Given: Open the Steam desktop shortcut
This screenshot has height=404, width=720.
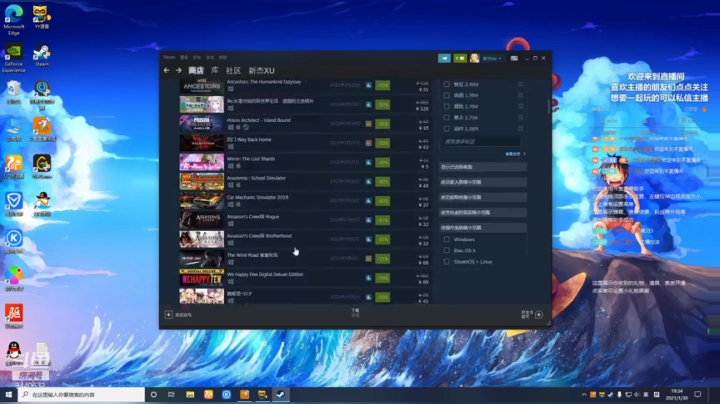Looking at the screenshot, I should click(42, 56).
